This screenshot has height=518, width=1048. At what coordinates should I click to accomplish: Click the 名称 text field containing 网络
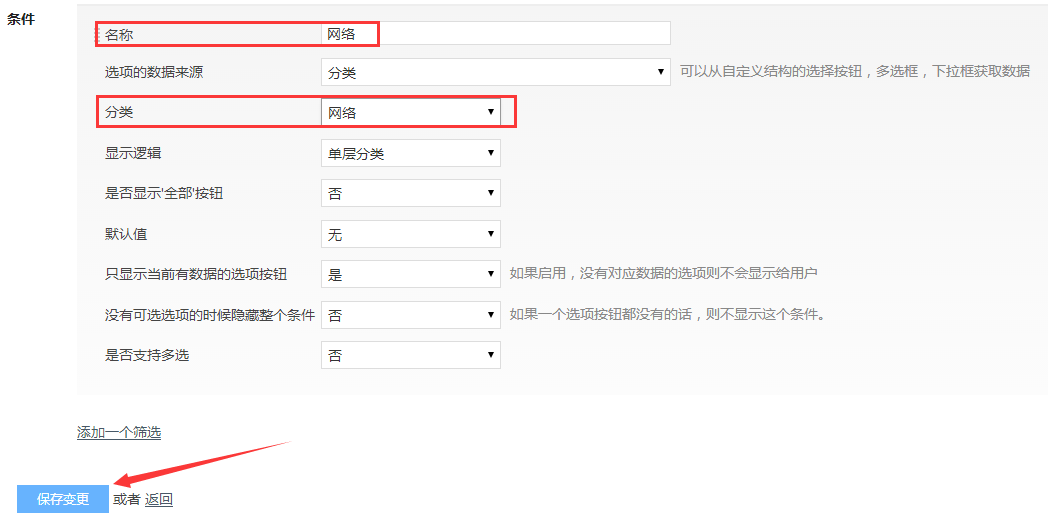pos(495,34)
